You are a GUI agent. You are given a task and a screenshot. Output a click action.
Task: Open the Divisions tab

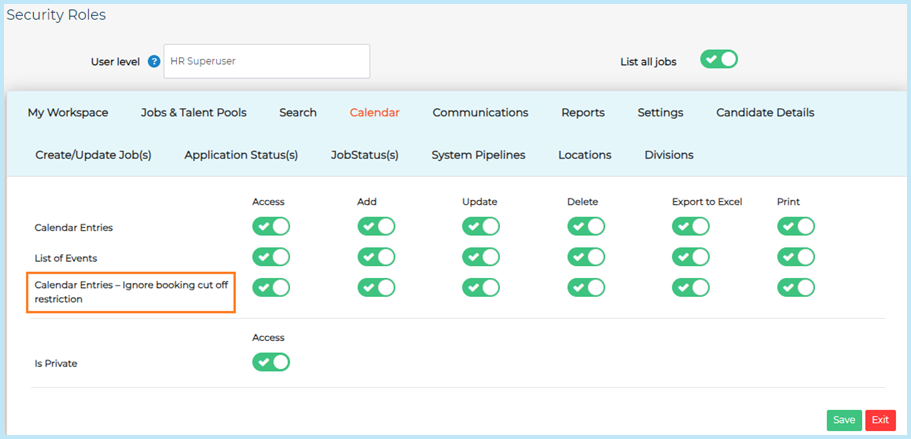point(669,155)
